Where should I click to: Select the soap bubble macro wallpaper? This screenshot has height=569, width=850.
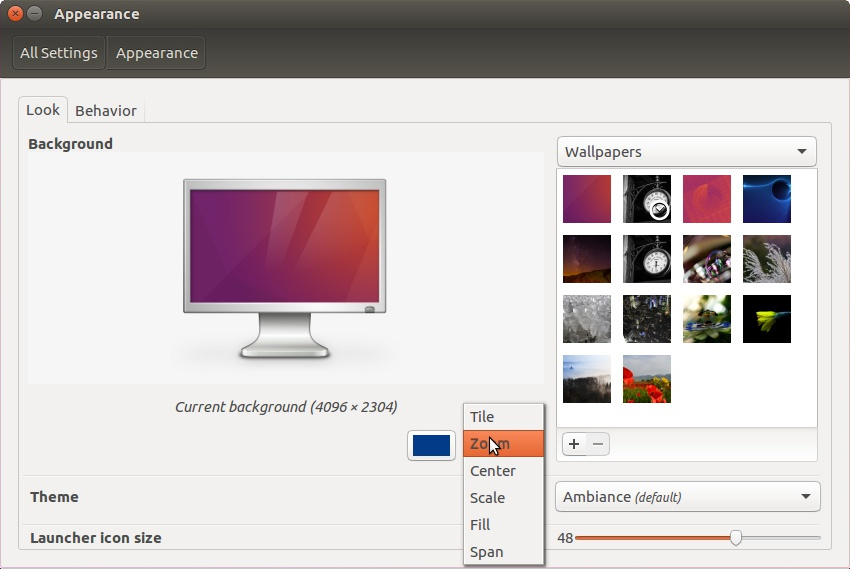706,259
